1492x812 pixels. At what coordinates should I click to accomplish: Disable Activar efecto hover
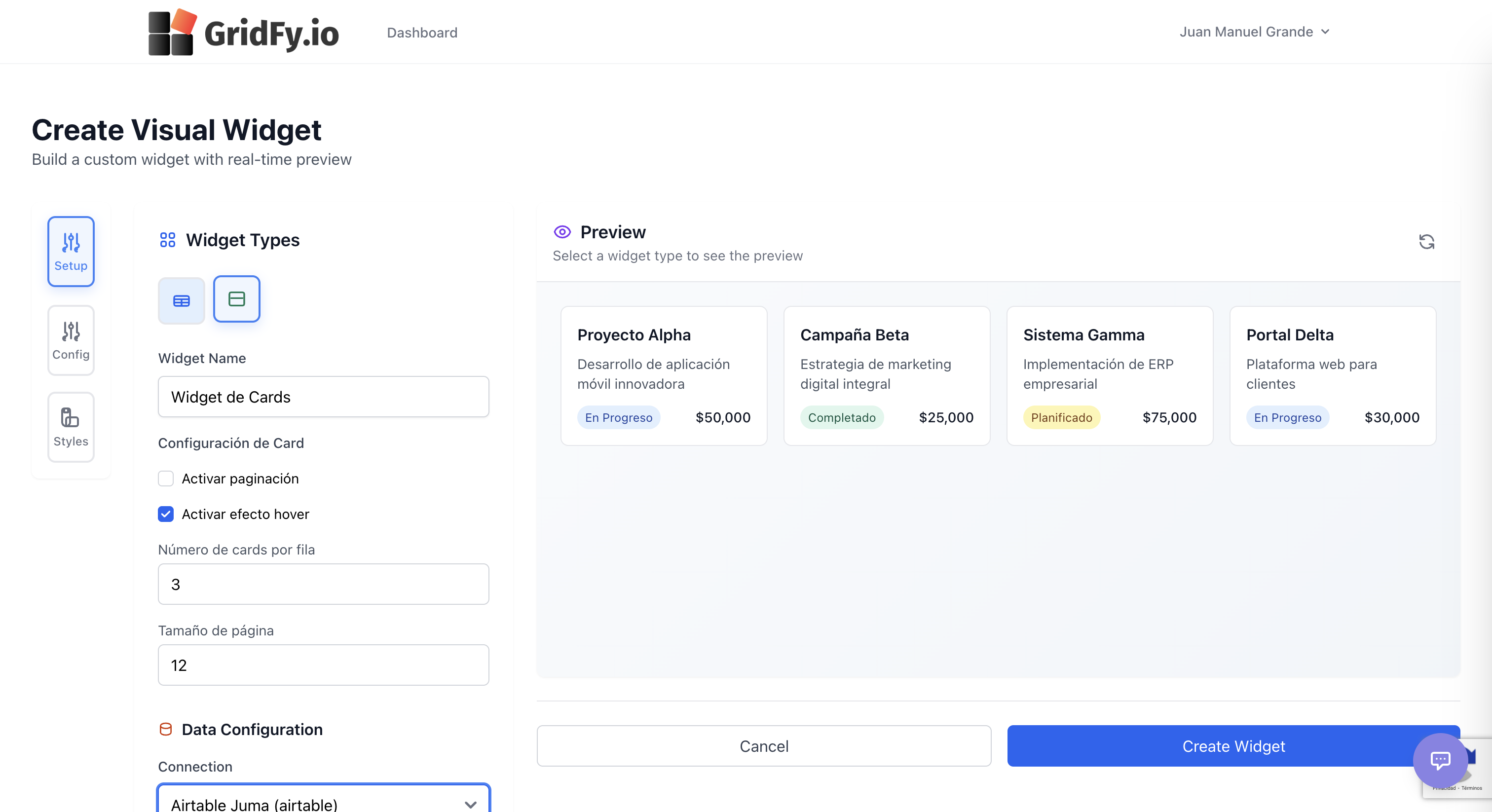coord(166,515)
